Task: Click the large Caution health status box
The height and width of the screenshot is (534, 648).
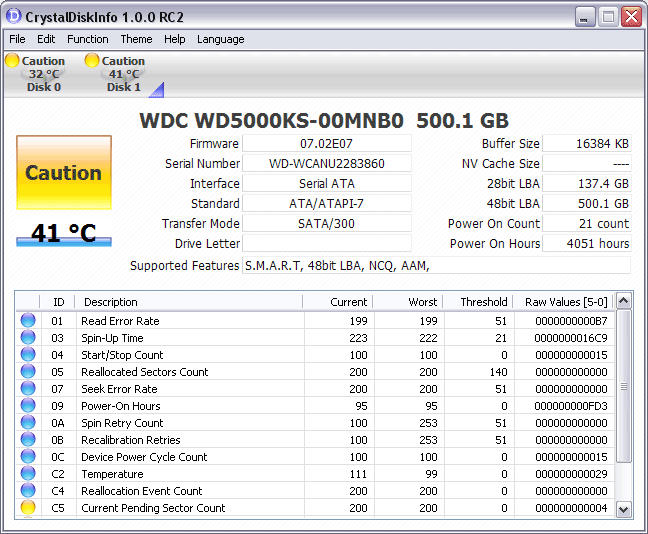Action: (64, 172)
